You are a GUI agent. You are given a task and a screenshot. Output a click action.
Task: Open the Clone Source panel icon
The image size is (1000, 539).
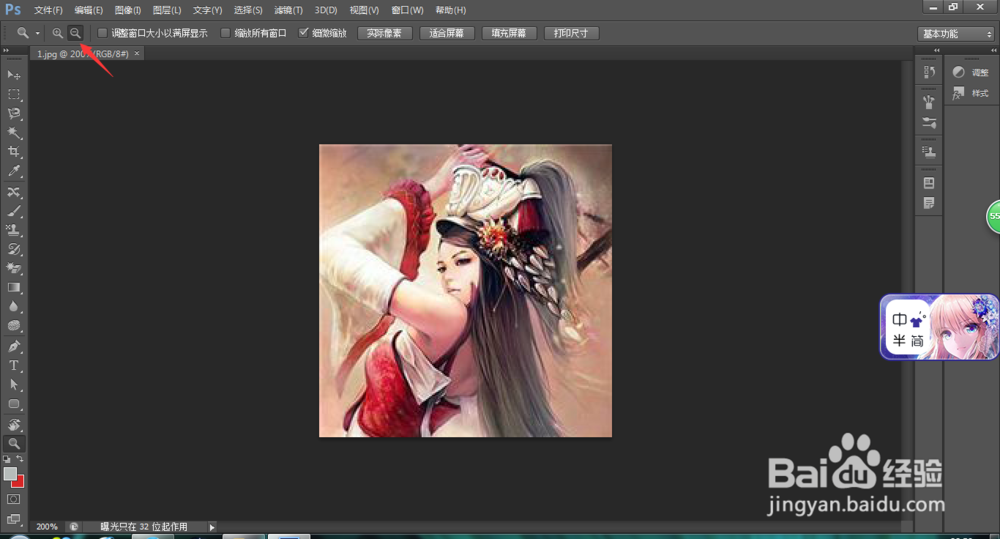pyautogui.click(x=929, y=152)
